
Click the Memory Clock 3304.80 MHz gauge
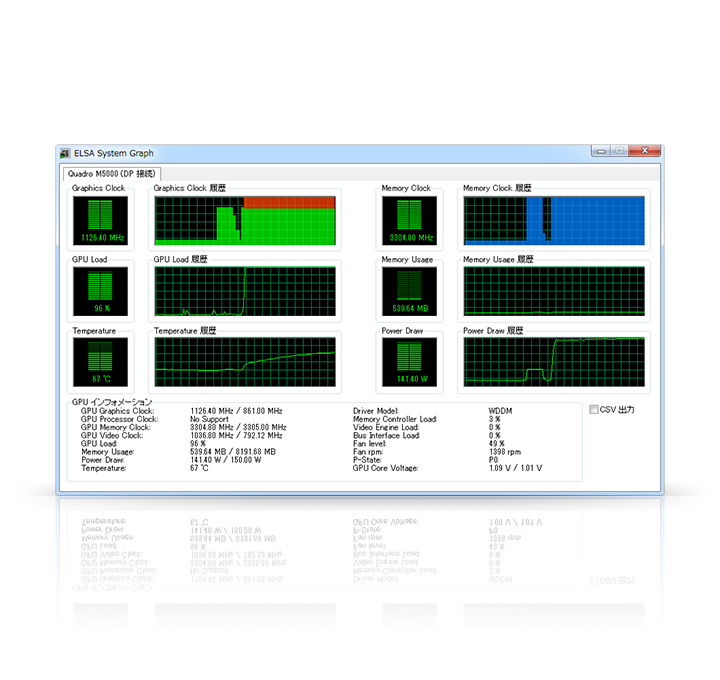point(410,221)
